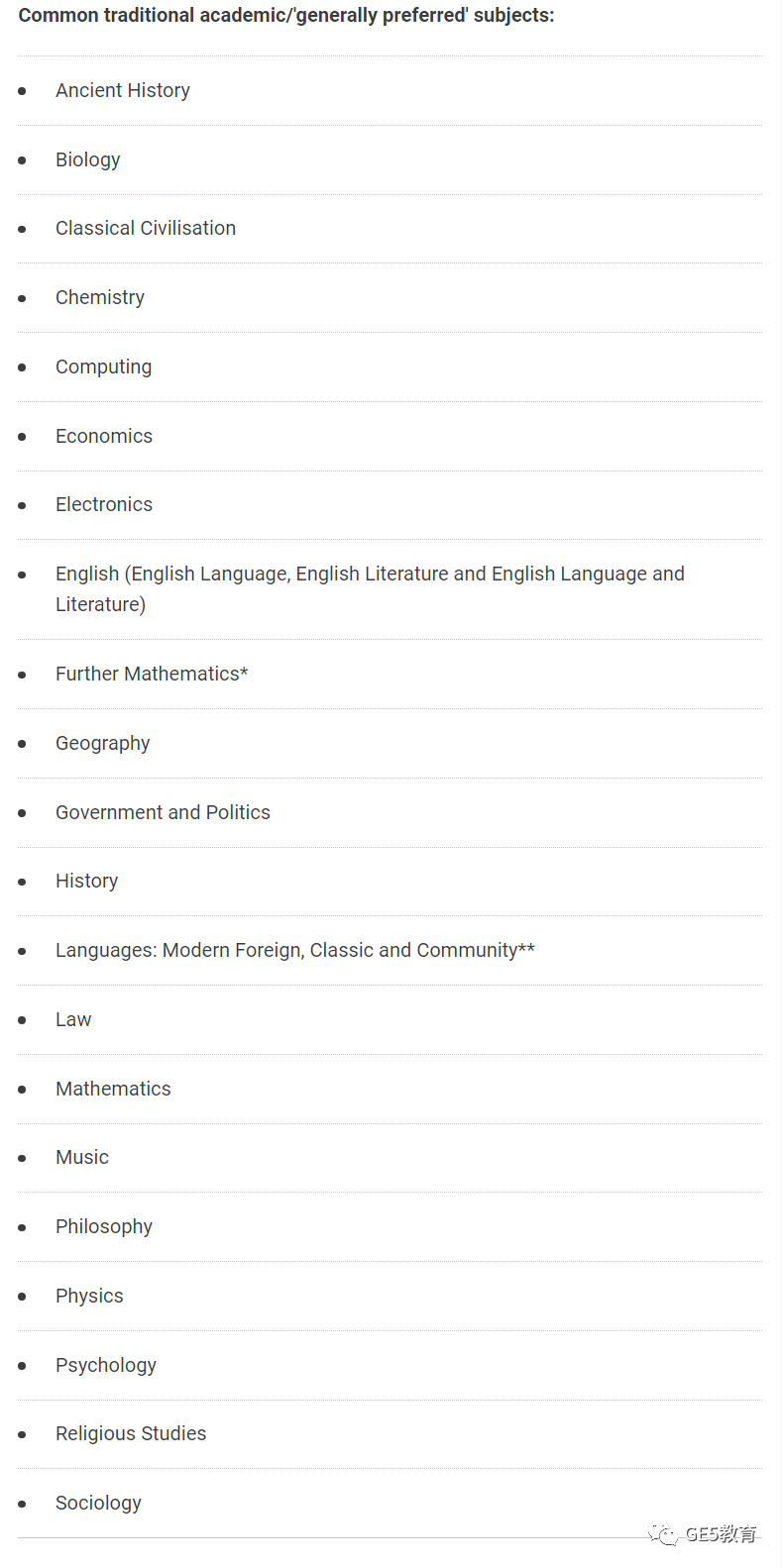This screenshot has height=1568, width=782.
Task: Click the English Language and Literature entry
Action: tap(370, 588)
